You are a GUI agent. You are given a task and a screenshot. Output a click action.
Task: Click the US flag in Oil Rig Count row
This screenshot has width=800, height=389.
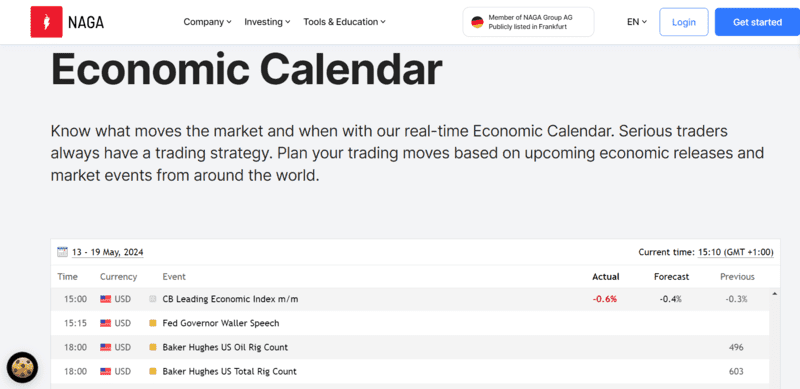106,347
